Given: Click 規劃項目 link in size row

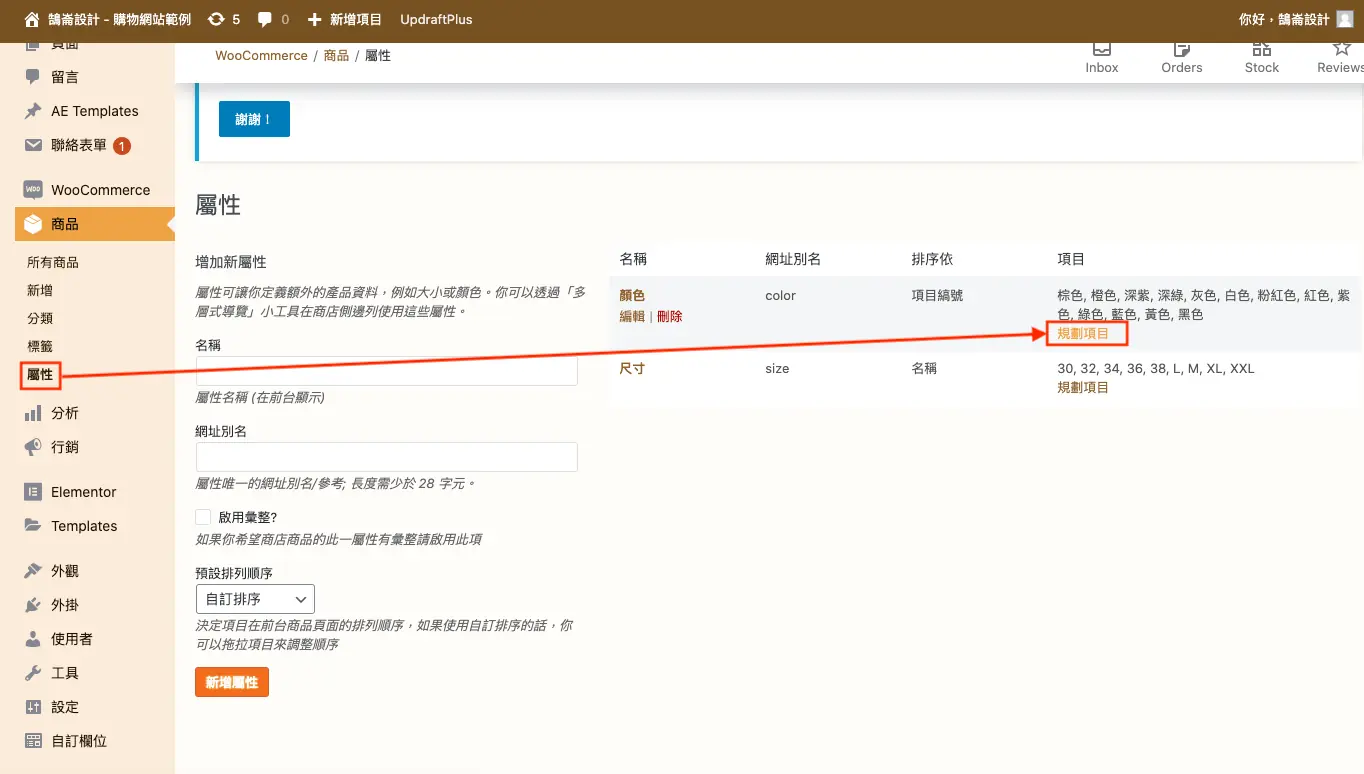Looking at the screenshot, I should pos(1083,387).
